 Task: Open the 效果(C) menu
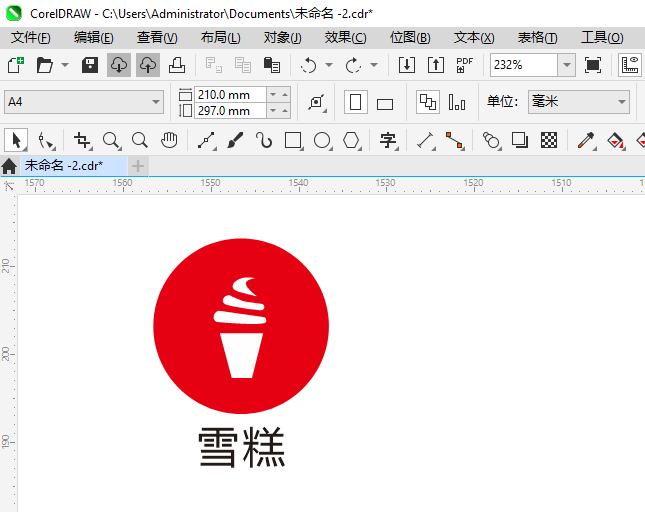[346, 38]
